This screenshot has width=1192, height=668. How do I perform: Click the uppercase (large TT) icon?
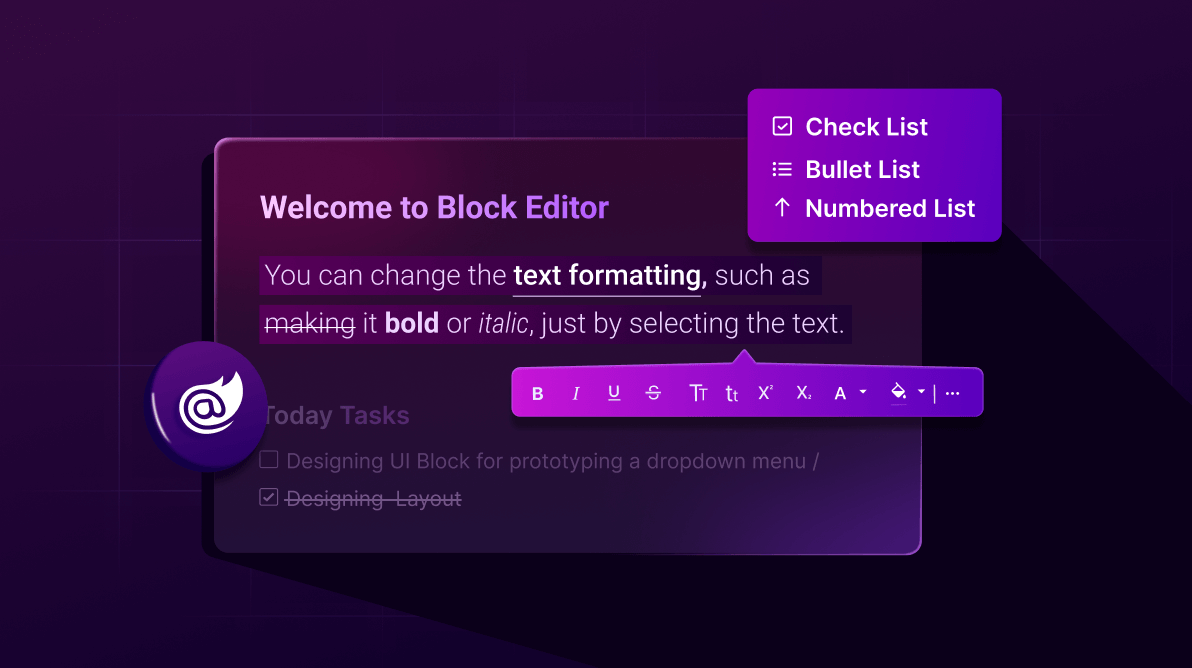click(x=698, y=394)
